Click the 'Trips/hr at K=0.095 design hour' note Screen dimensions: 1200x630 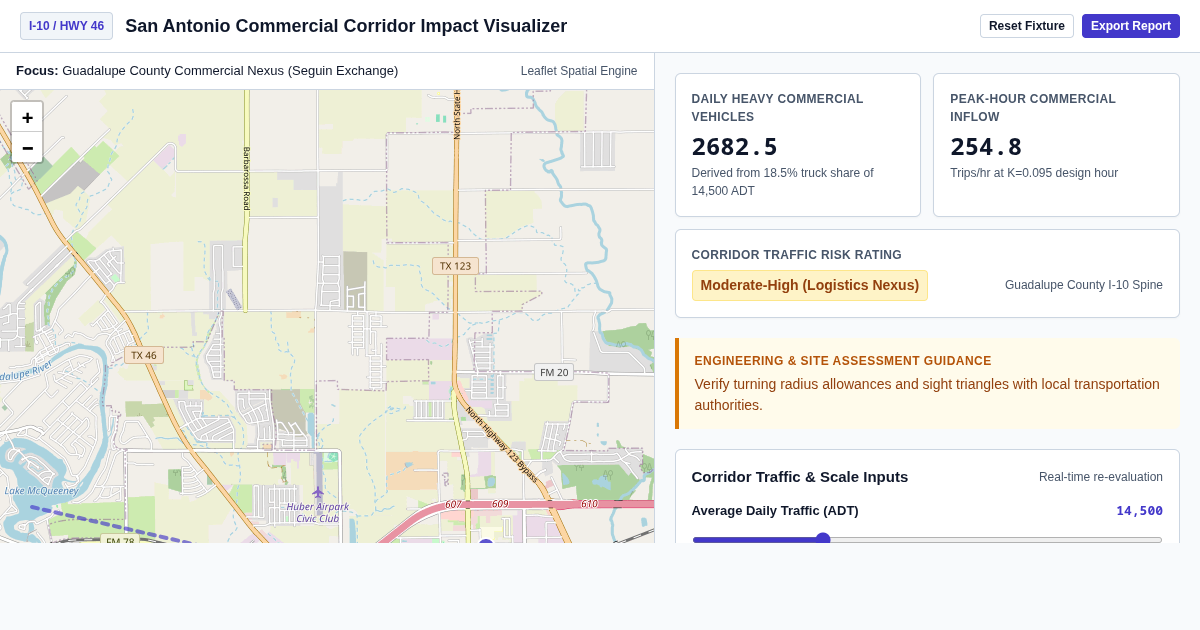pos(1034,173)
